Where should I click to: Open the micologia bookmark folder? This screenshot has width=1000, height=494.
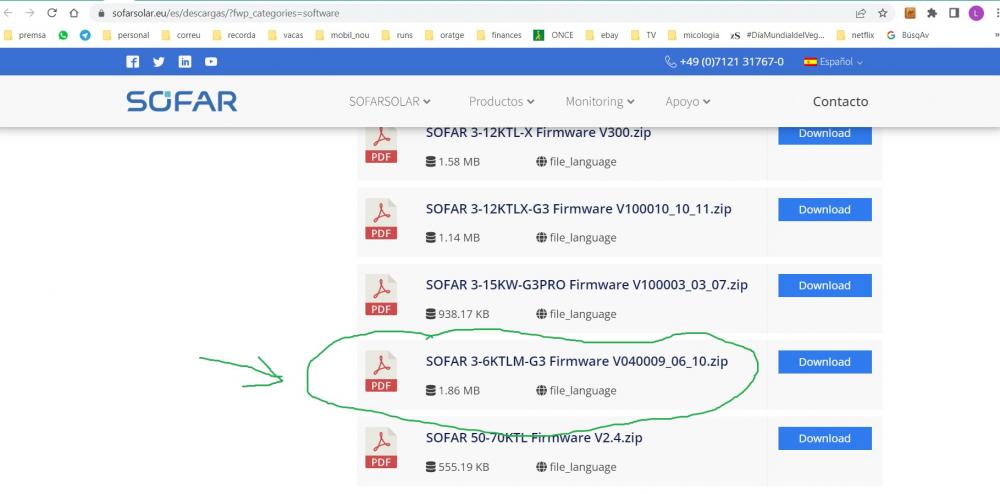[694, 35]
